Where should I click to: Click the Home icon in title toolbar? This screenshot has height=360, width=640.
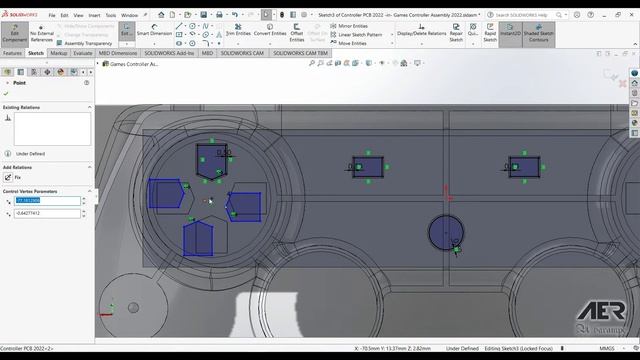(161, 15)
